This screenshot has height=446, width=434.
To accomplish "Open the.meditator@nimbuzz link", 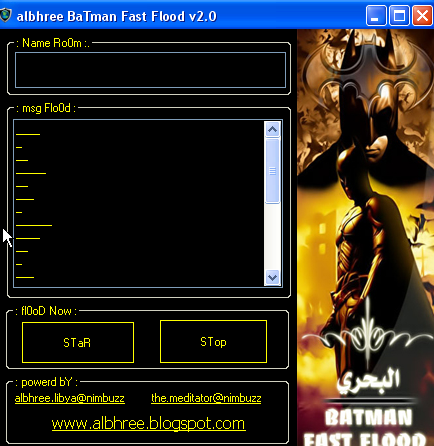I will 206,398.
